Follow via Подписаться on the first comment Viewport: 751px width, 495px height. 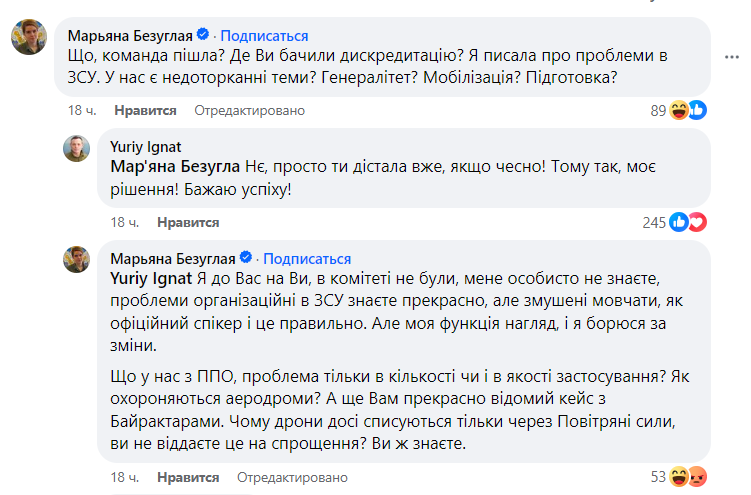tap(275, 33)
